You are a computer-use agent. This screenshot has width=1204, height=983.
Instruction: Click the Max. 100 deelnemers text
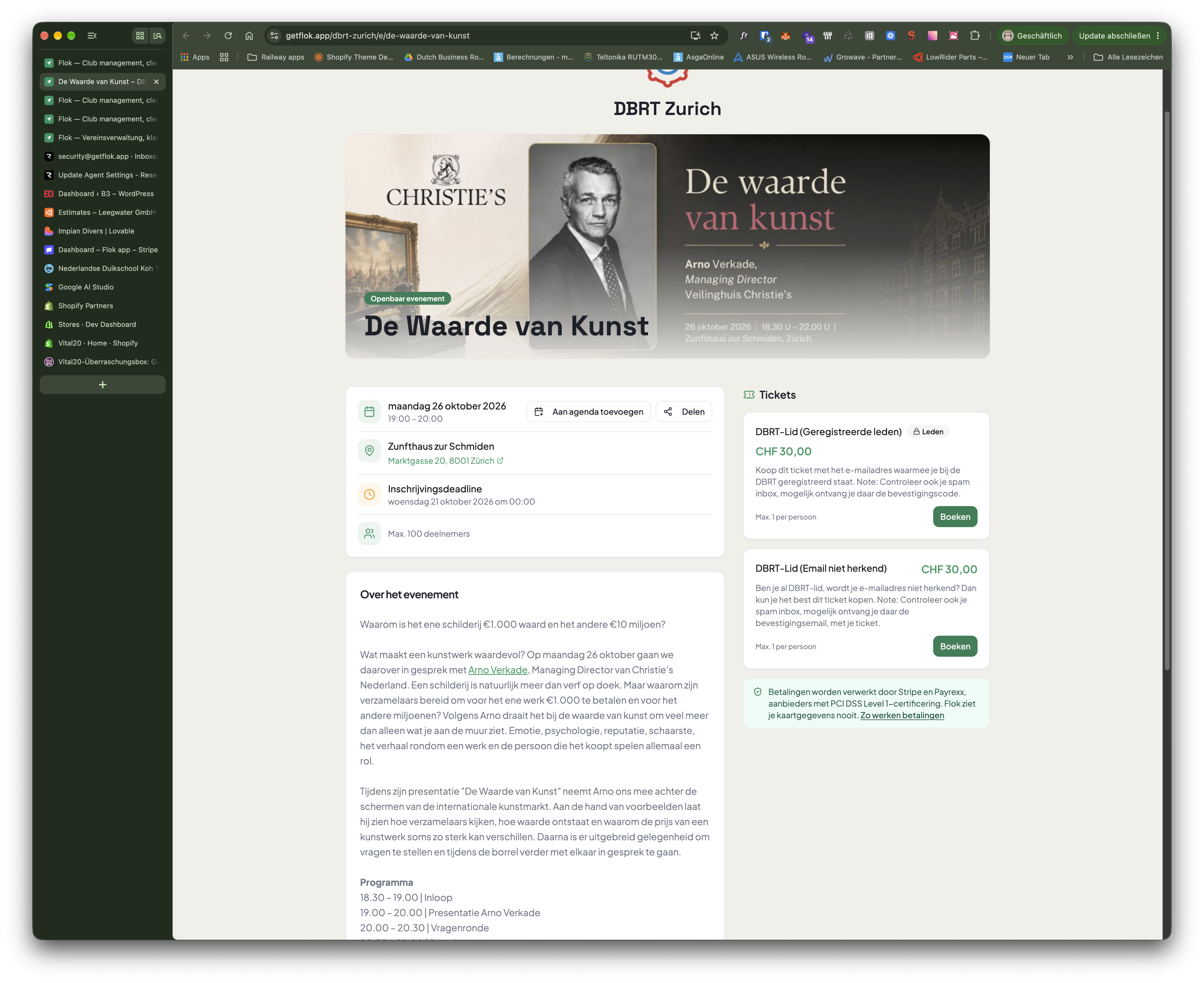(x=428, y=534)
